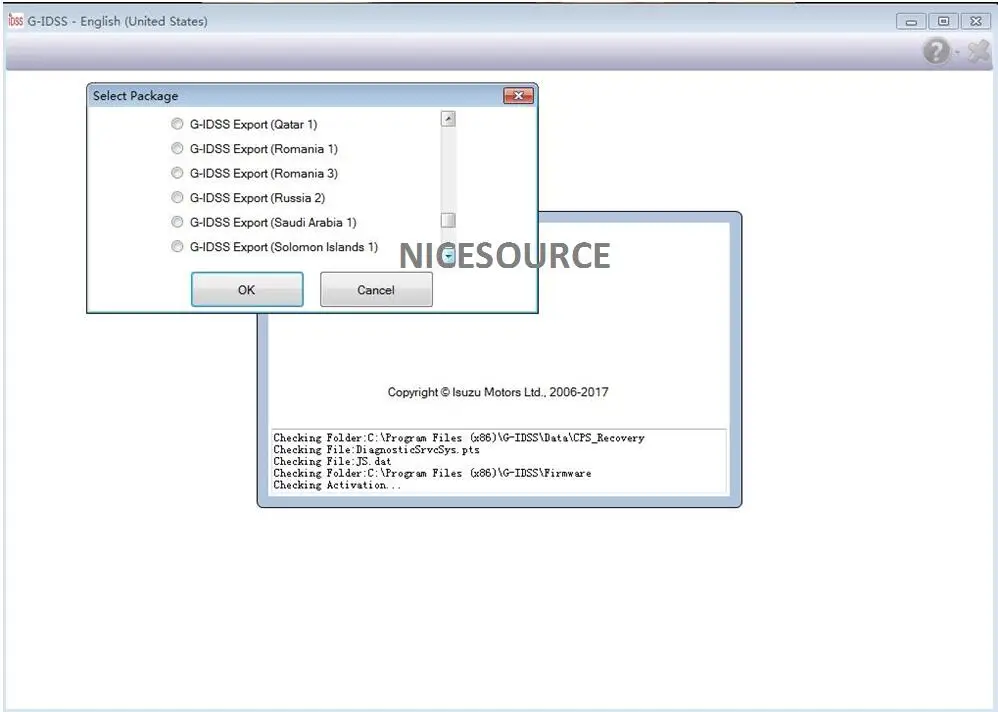Cancel the Select Package dialog
998x712 pixels.
tap(376, 290)
